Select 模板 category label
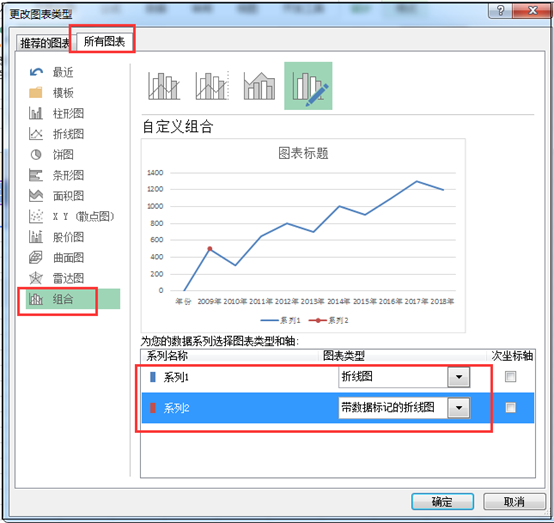This screenshot has height=523, width=554. click(x=63, y=93)
